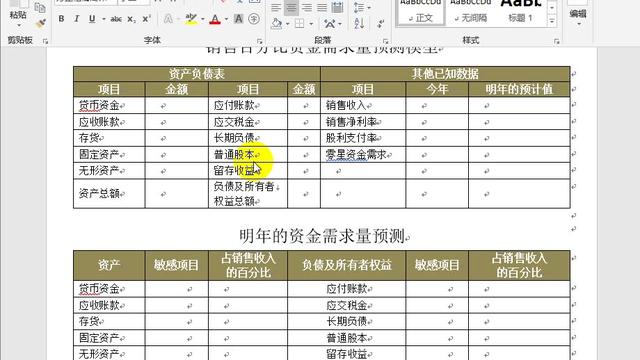Open the 样式 pane launcher
The height and width of the screenshot is (360, 640).
point(556,41)
